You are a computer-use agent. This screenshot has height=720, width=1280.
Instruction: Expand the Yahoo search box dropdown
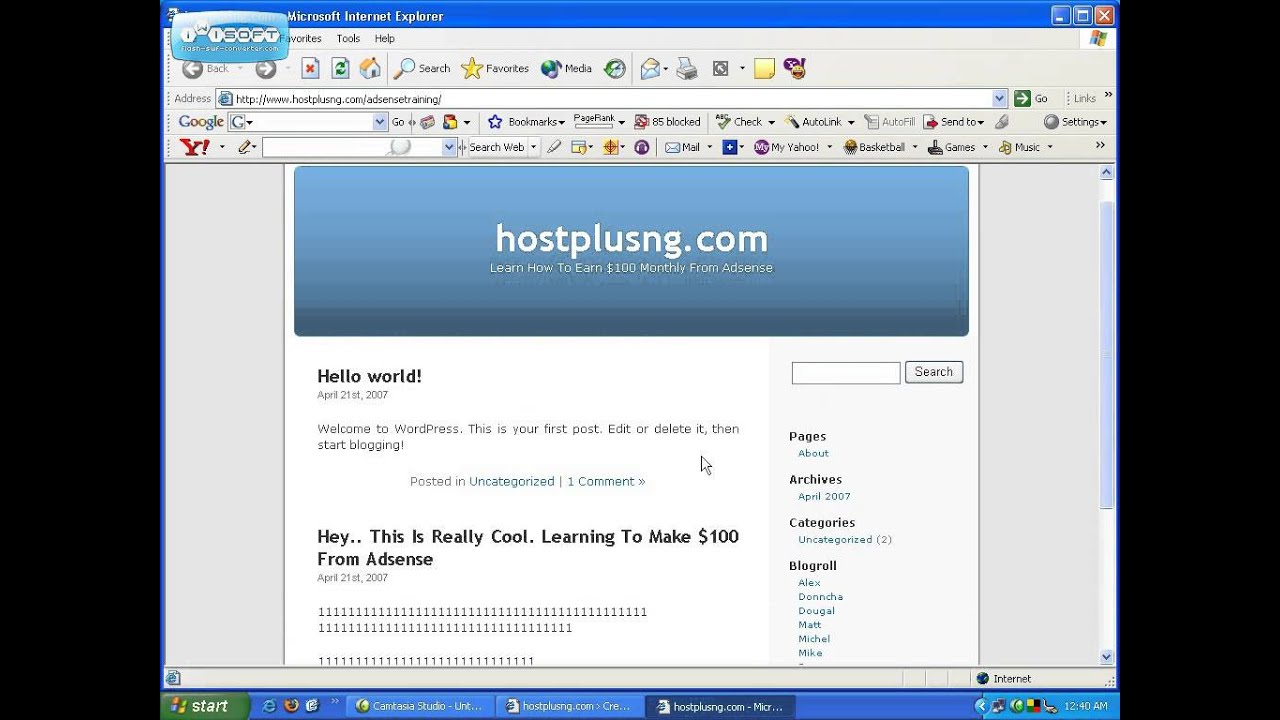pyautogui.click(x=449, y=147)
